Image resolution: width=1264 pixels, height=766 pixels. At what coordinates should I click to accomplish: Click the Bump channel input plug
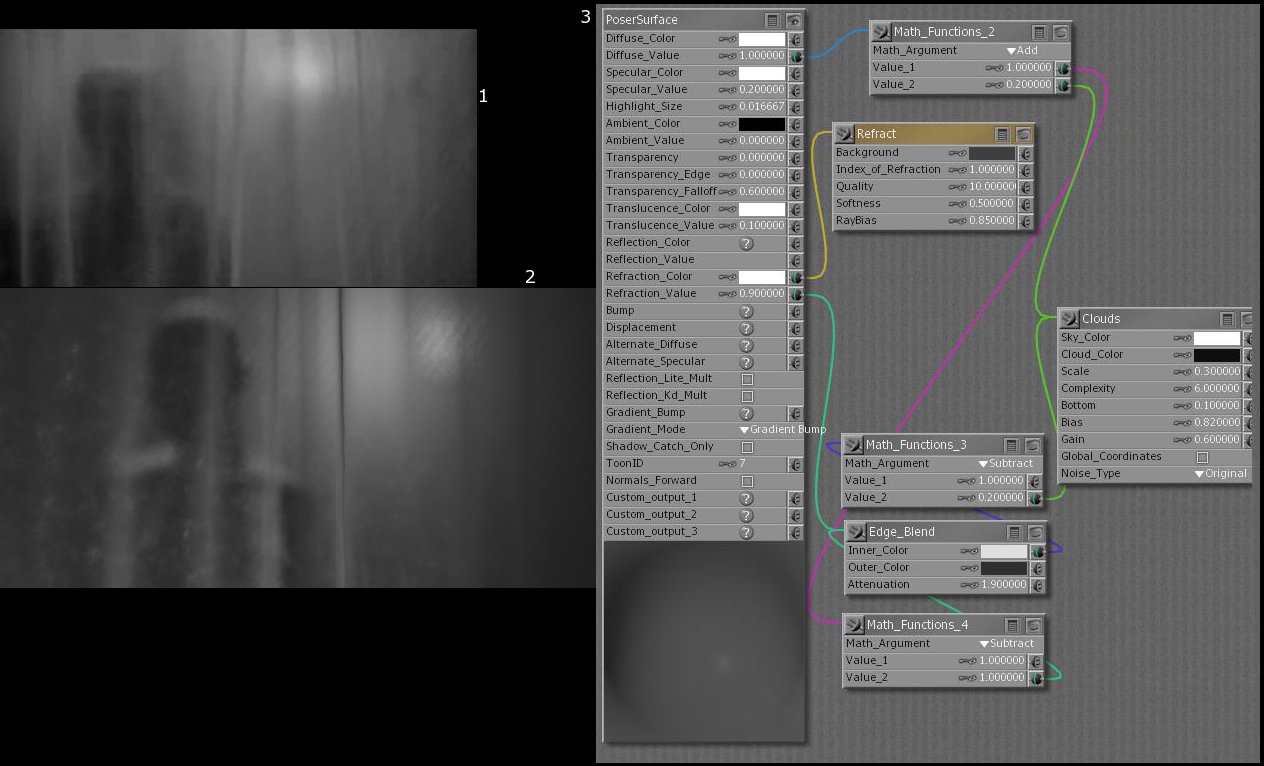796,311
